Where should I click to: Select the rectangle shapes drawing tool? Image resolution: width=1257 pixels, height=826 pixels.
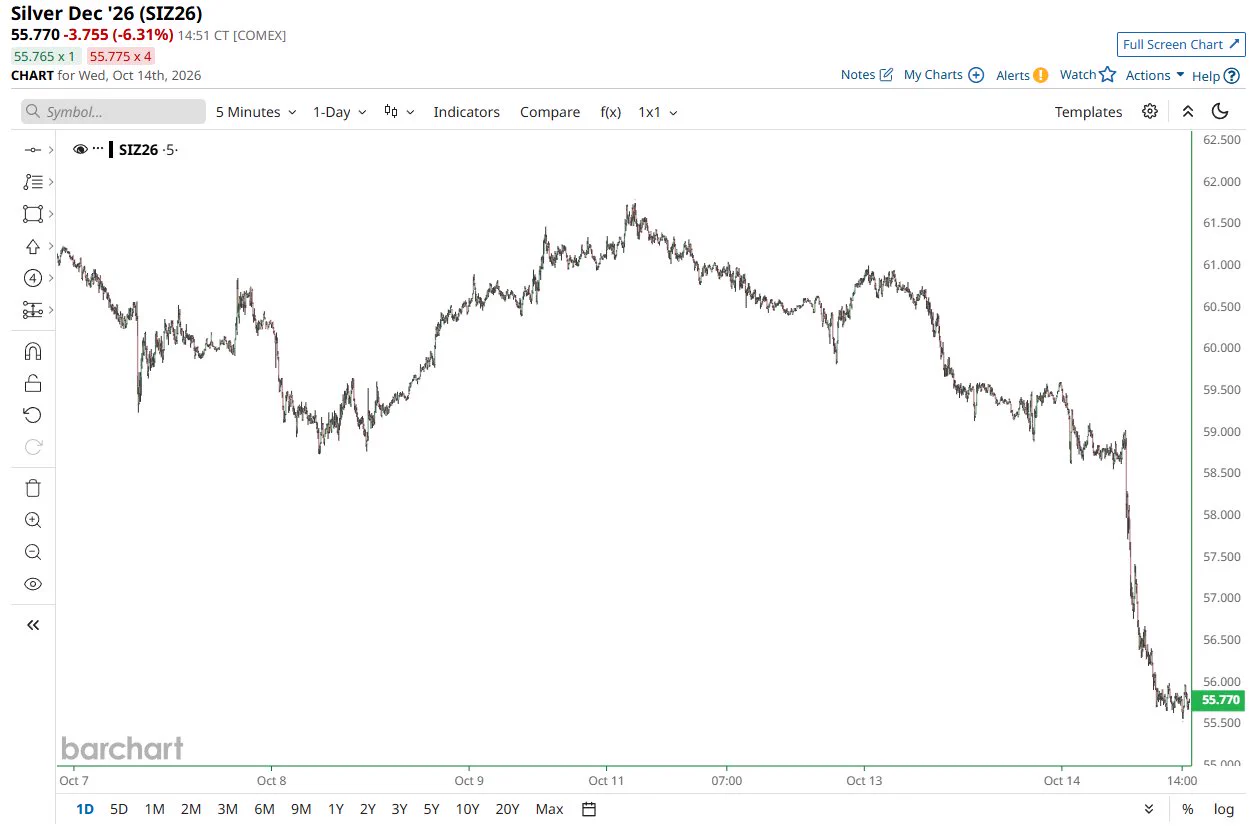coord(33,214)
